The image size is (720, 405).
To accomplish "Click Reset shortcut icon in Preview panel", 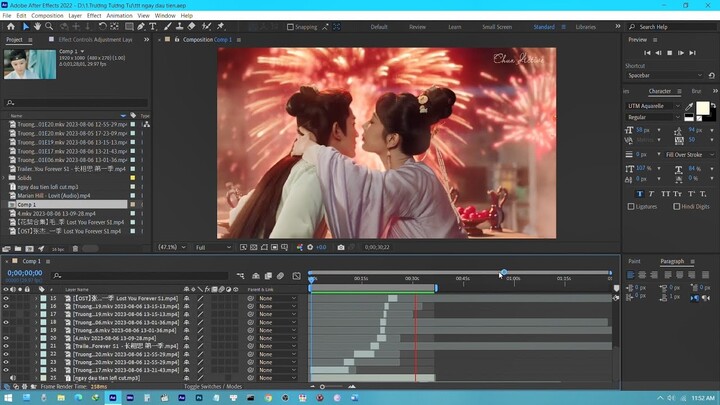I will pyautogui.click(x=712, y=75).
